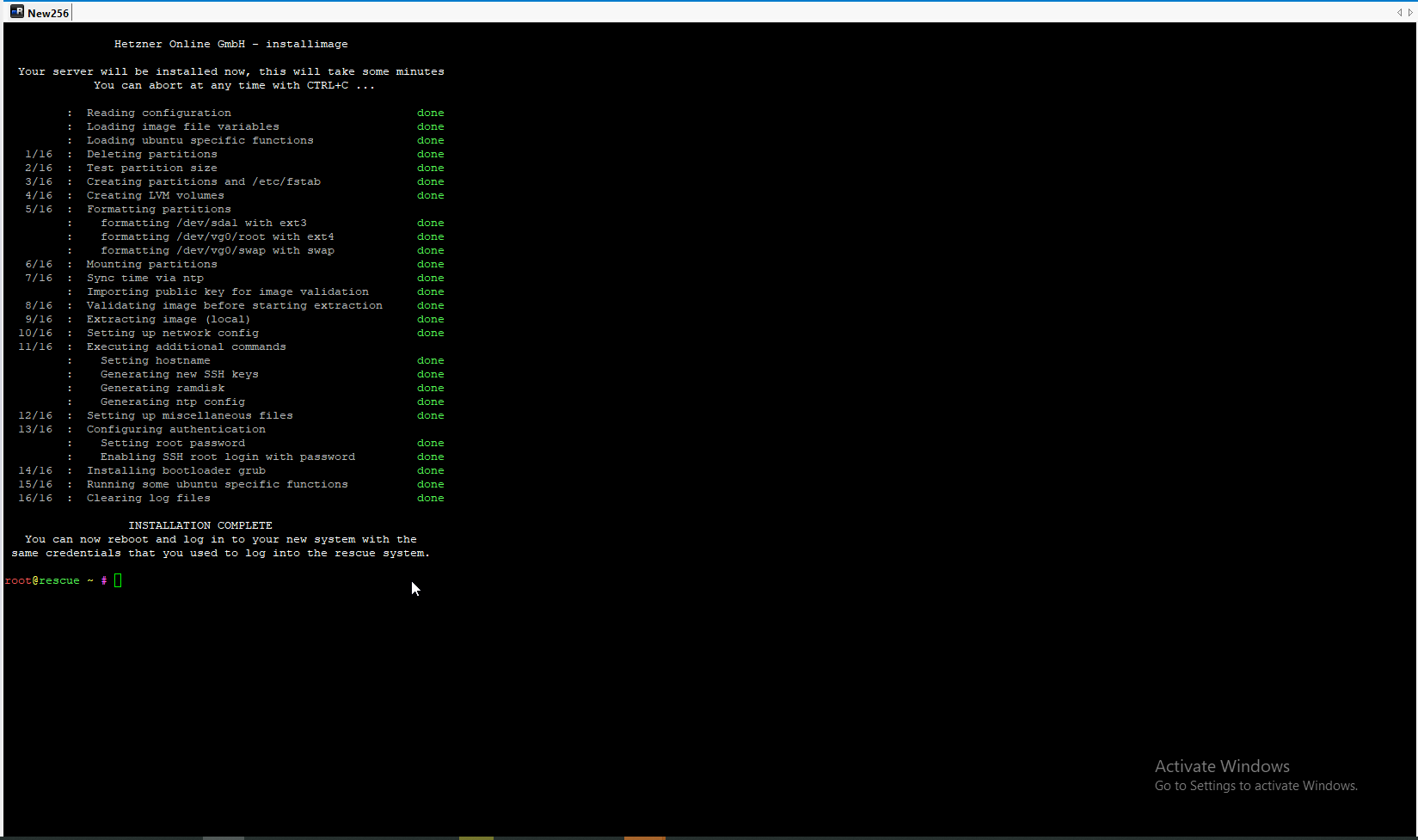This screenshot has height=840, width=1418.
Task: Click 'Running some ubuntu specific functions' text
Action: (x=218, y=484)
